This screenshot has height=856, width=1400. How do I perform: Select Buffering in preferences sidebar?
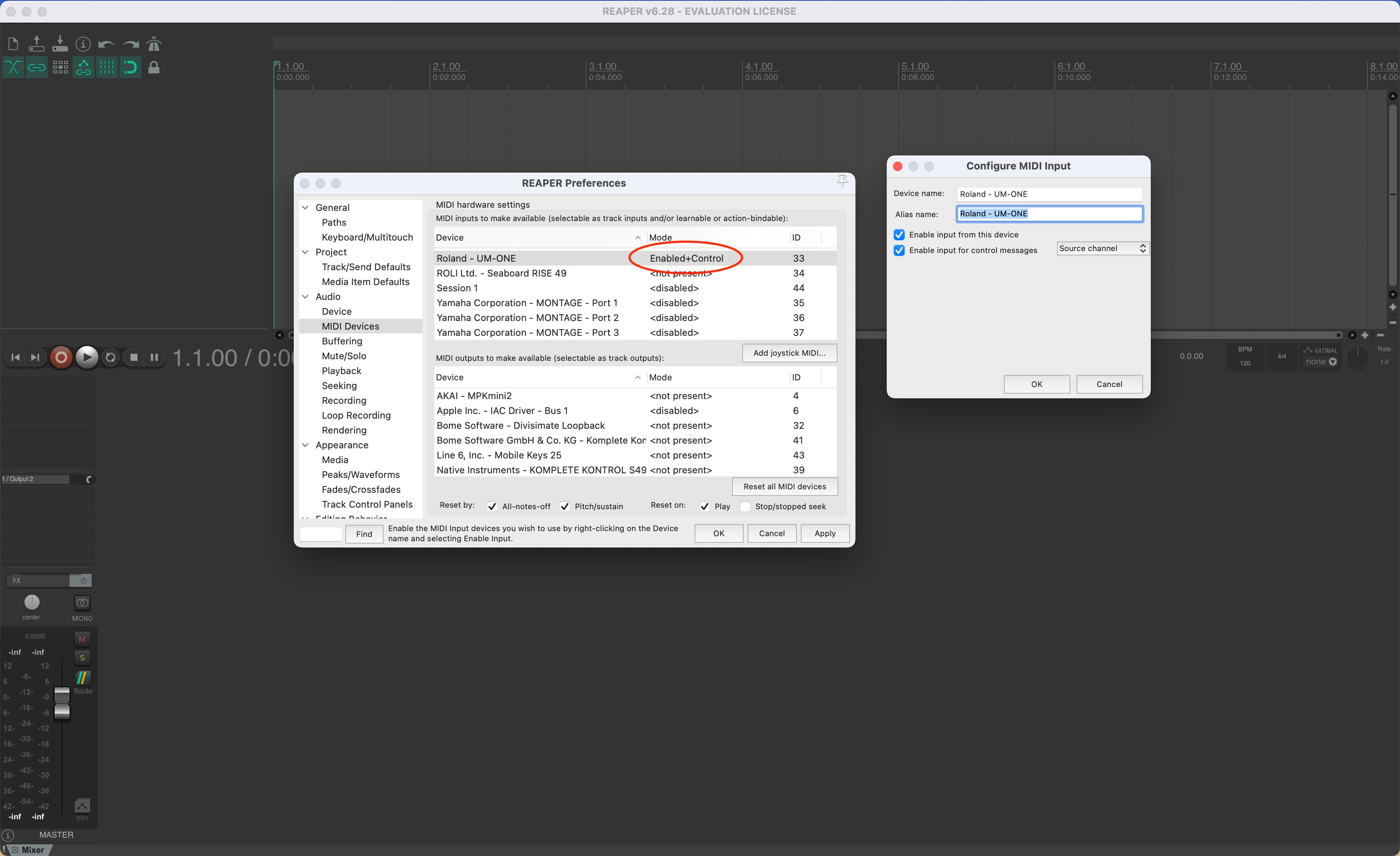341,341
